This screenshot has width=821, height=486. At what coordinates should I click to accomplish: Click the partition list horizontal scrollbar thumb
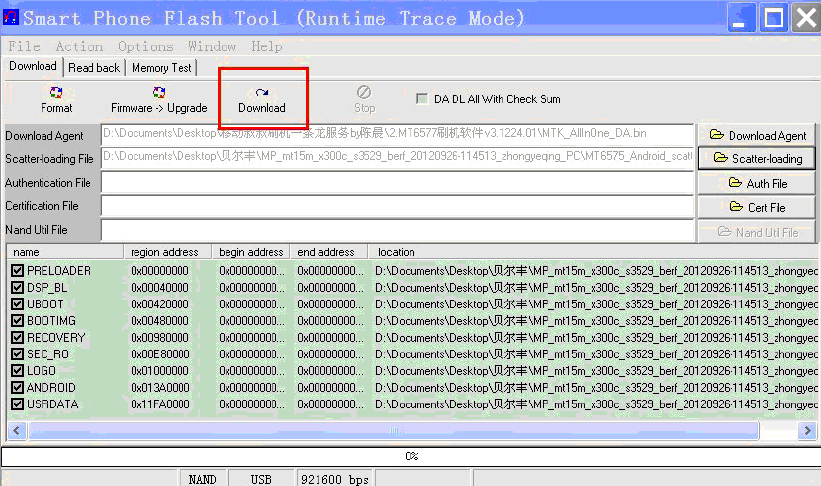[394, 430]
